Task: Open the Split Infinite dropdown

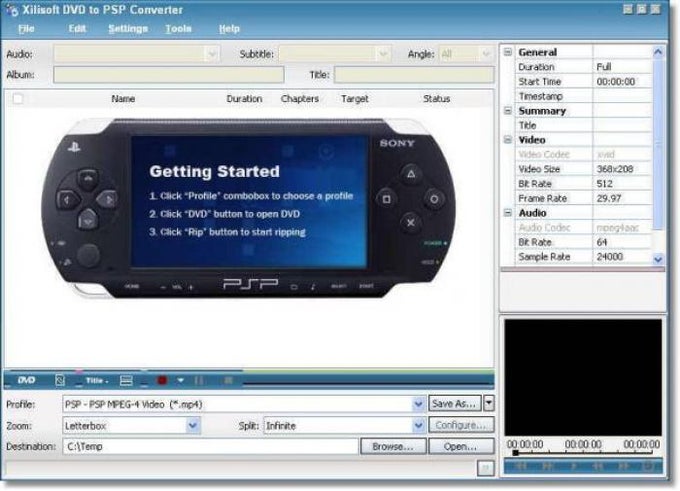Action: tap(418, 426)
